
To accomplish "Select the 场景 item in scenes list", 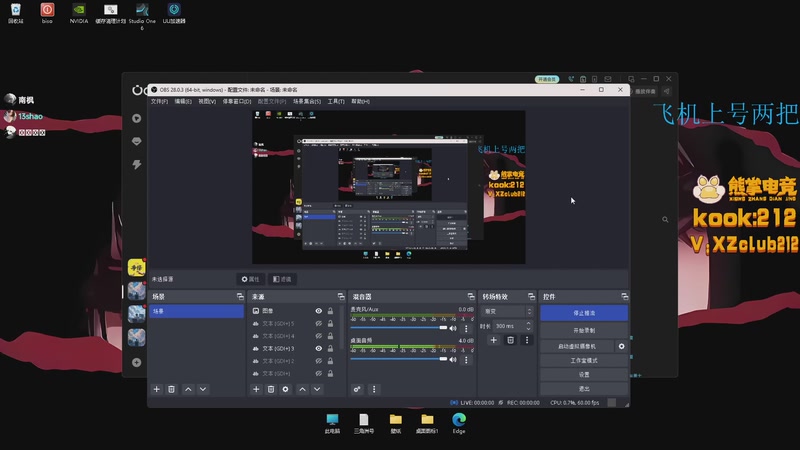I will pyautogui.click(x=196, y=311).
